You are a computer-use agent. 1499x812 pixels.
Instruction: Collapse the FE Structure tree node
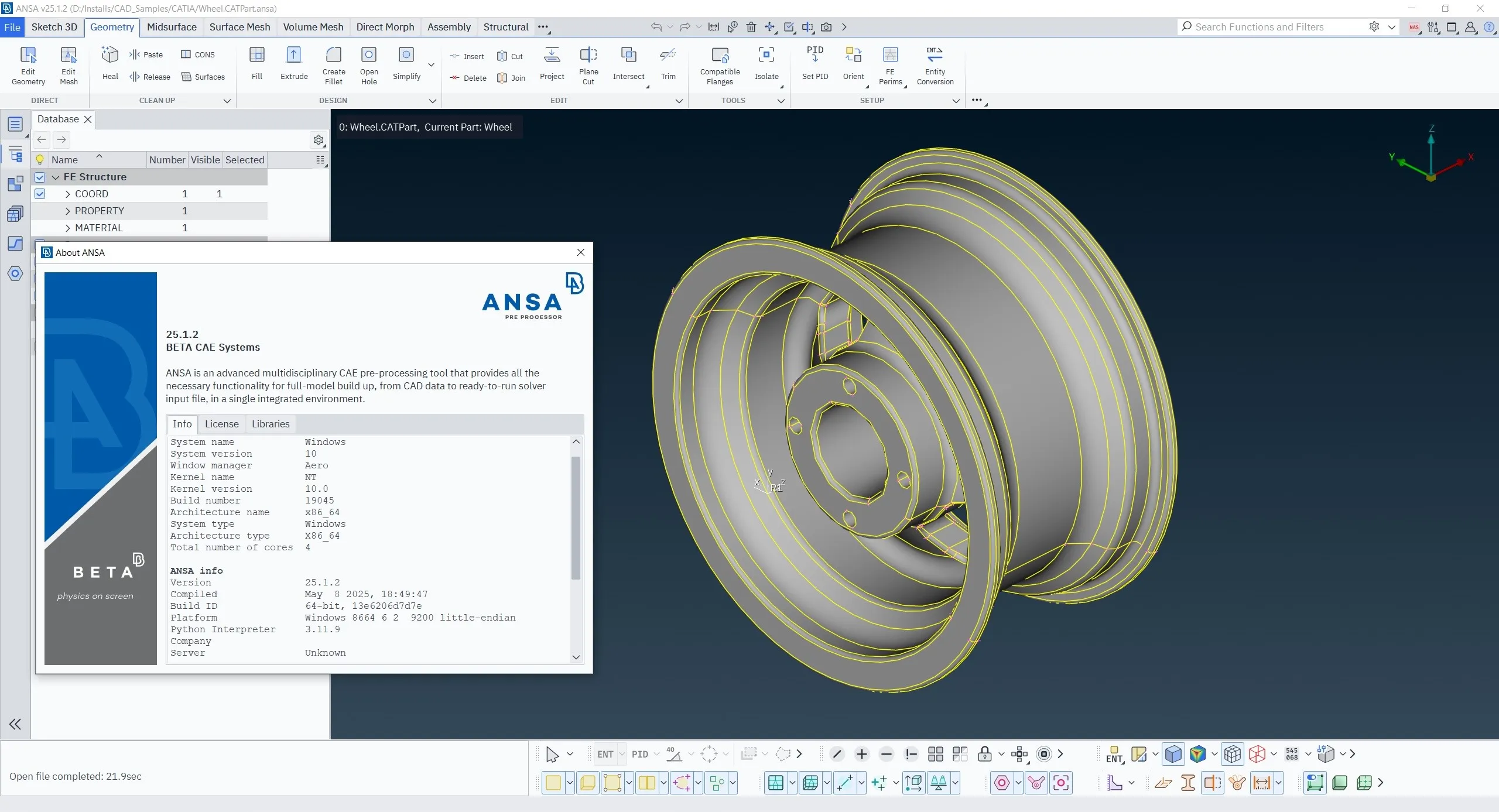(x=56, y=177)
